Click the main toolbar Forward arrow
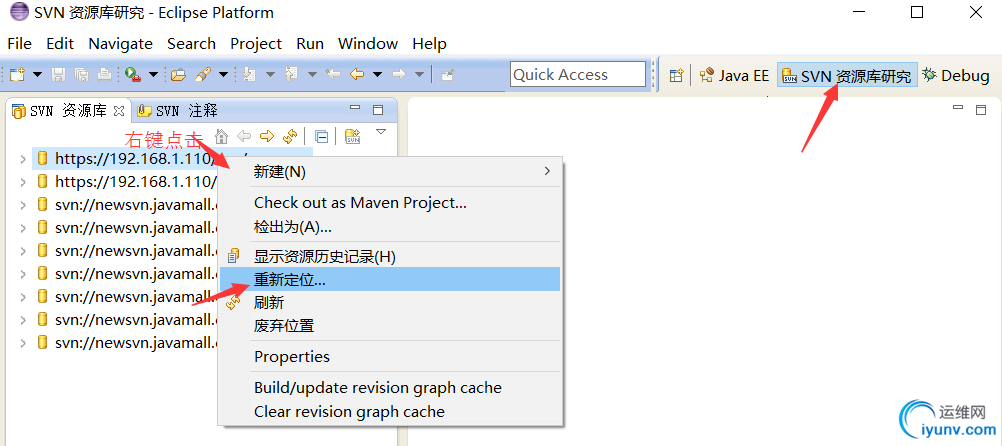The height and width of the screenshot is (446, 1002). tap(399, 75)
